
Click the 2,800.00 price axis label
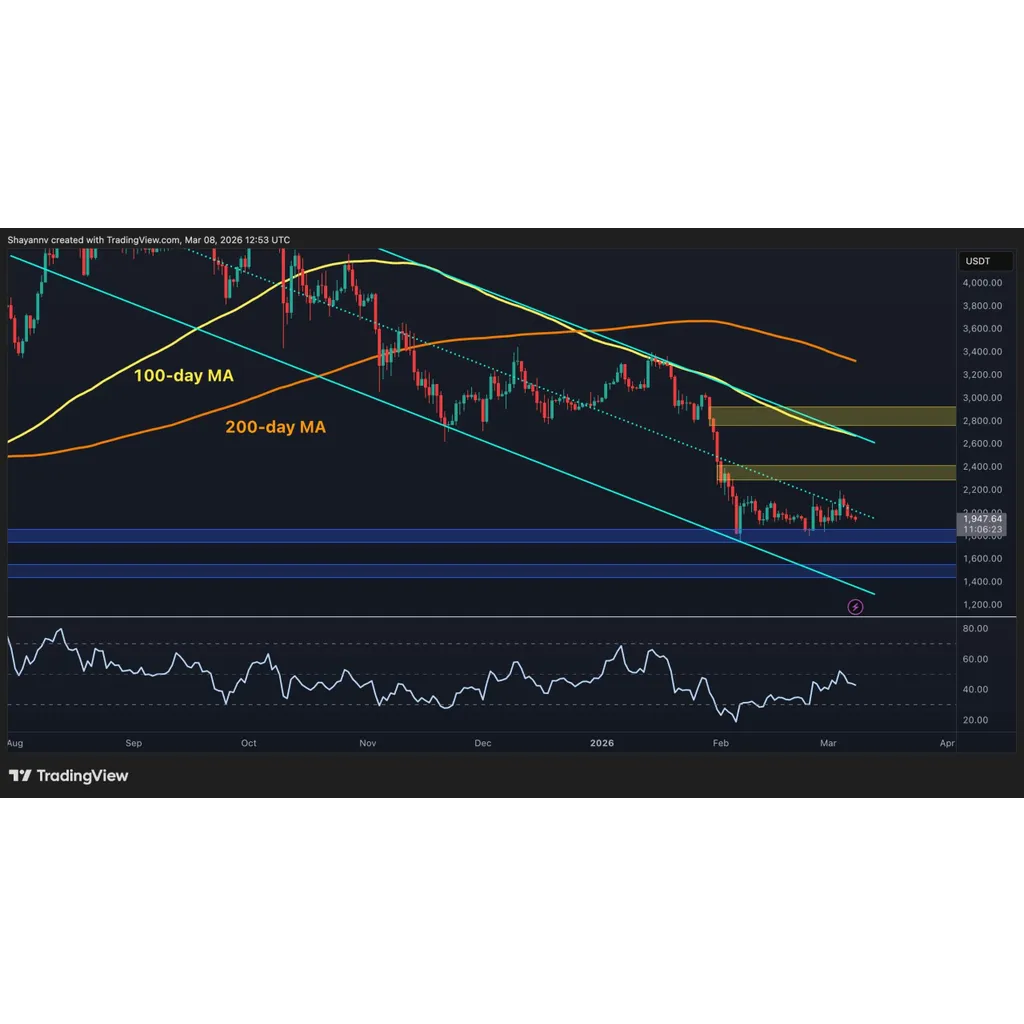pos(982,421)
